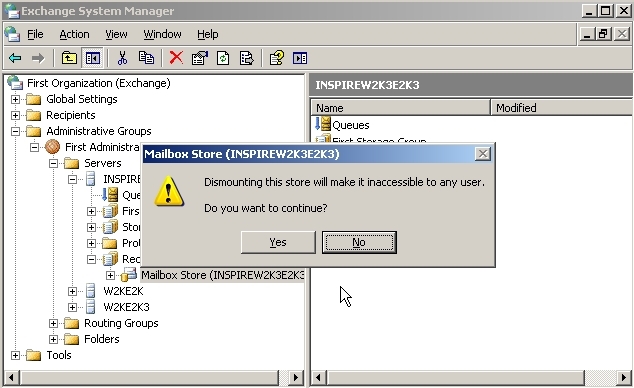Click the Tools folder icon

[34, 355]
